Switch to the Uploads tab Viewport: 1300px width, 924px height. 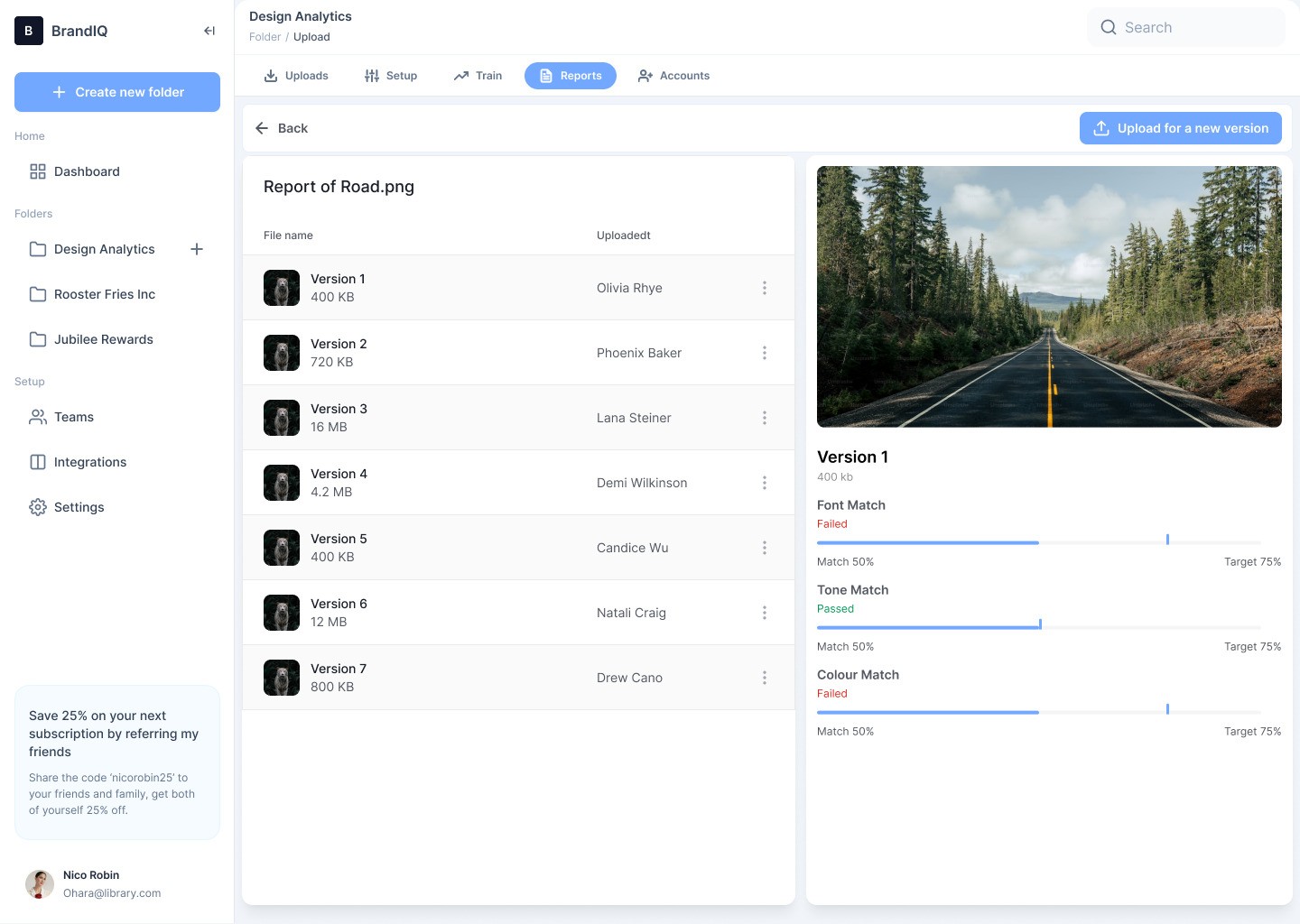(x=296, y=76)
